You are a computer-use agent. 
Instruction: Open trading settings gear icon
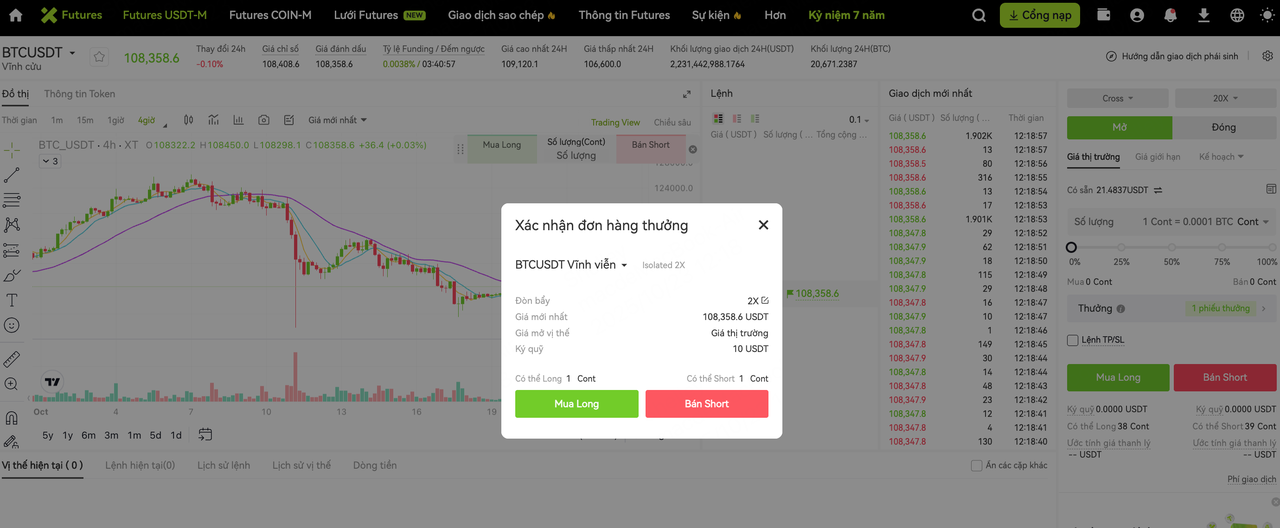[1268, 57]
